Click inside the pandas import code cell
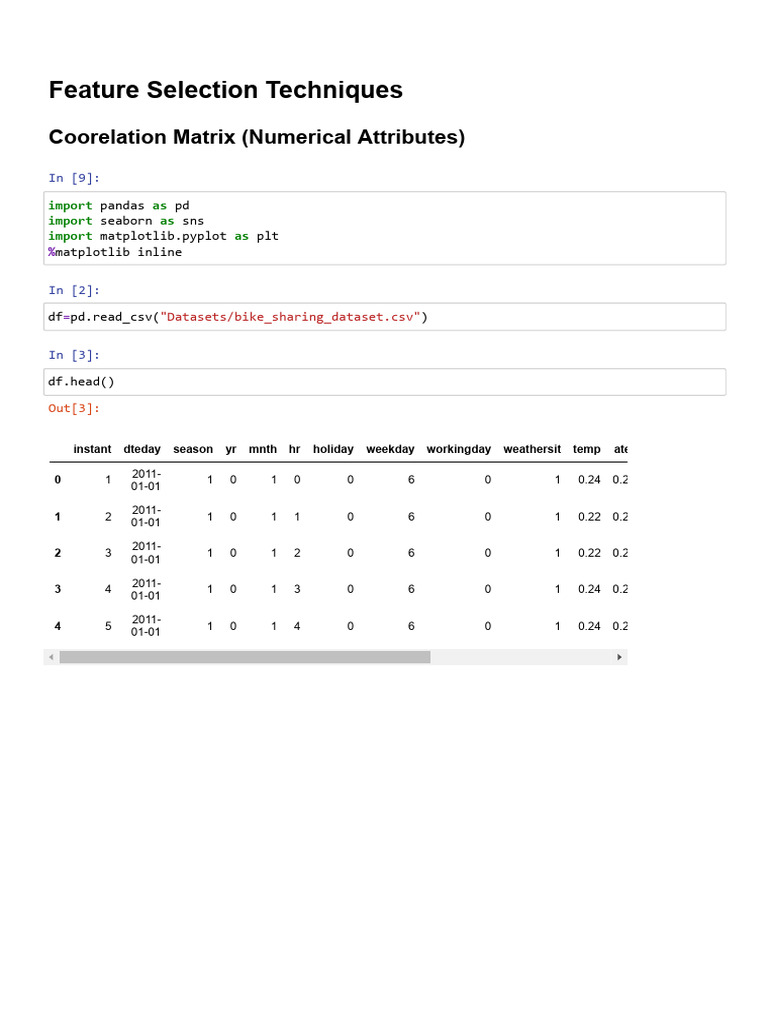The width and height of the screenshot is (768, 1024). tap(385, 229)
